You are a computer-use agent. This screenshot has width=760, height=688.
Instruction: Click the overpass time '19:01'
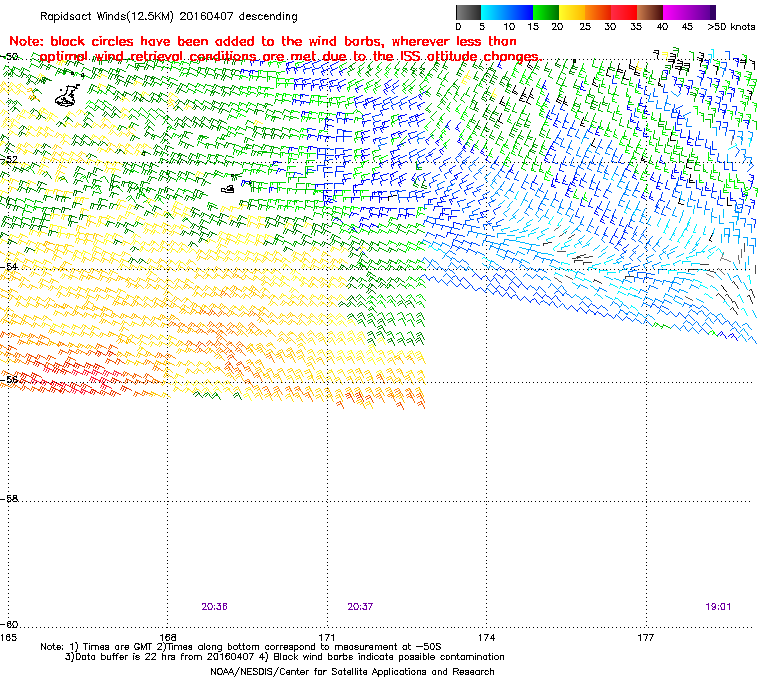718,607
